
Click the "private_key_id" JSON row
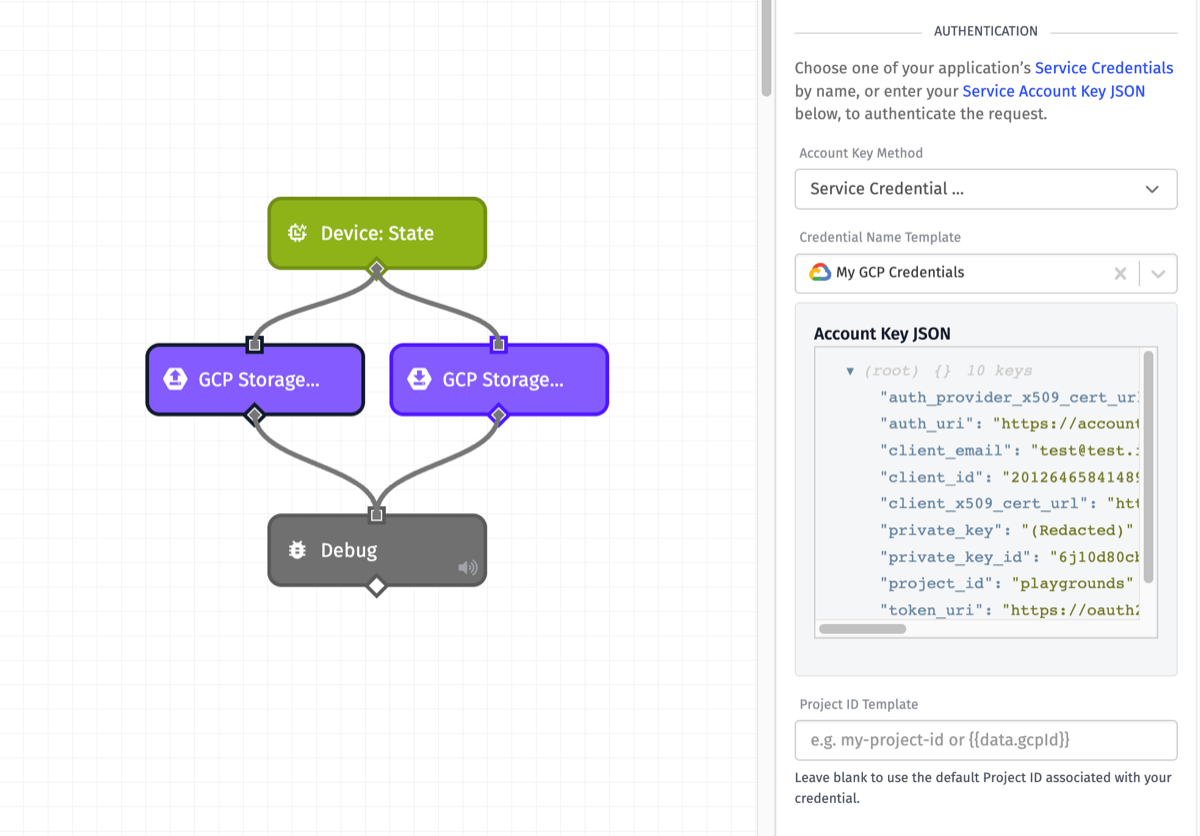[x=1009, y=557]
